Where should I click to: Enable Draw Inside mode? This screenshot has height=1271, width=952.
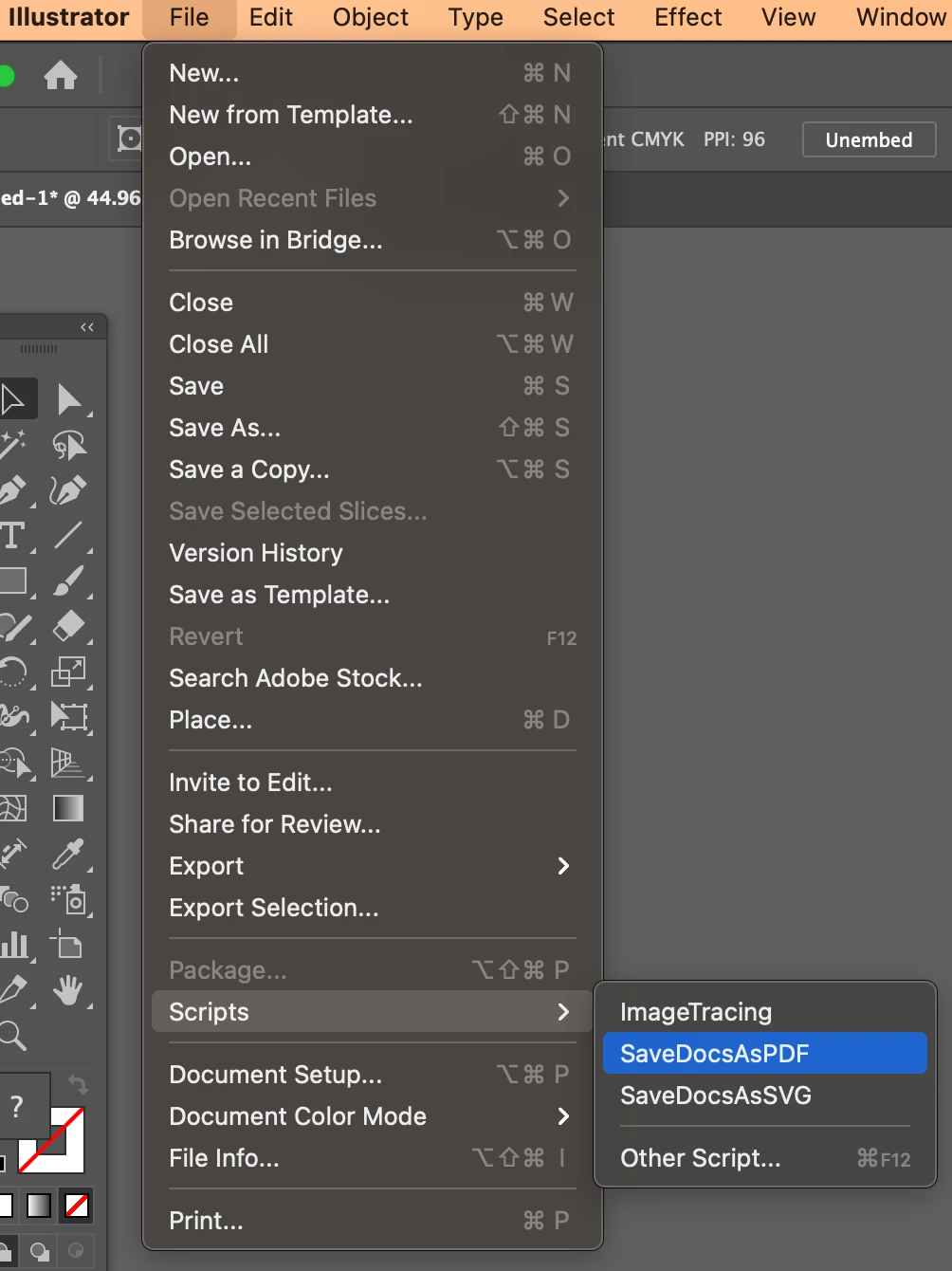tap(77, 1251)
